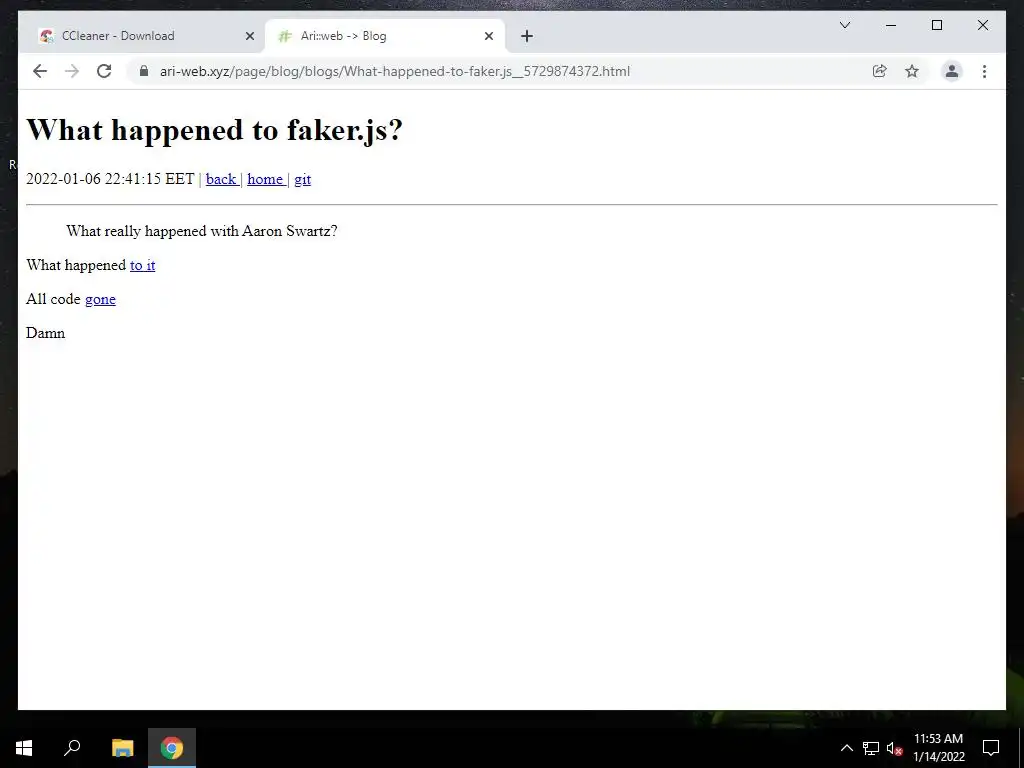The image size is (1024, 768).
Task: Open the Windows Start menu
Action: pyautogui.click(x=24, y=748)
